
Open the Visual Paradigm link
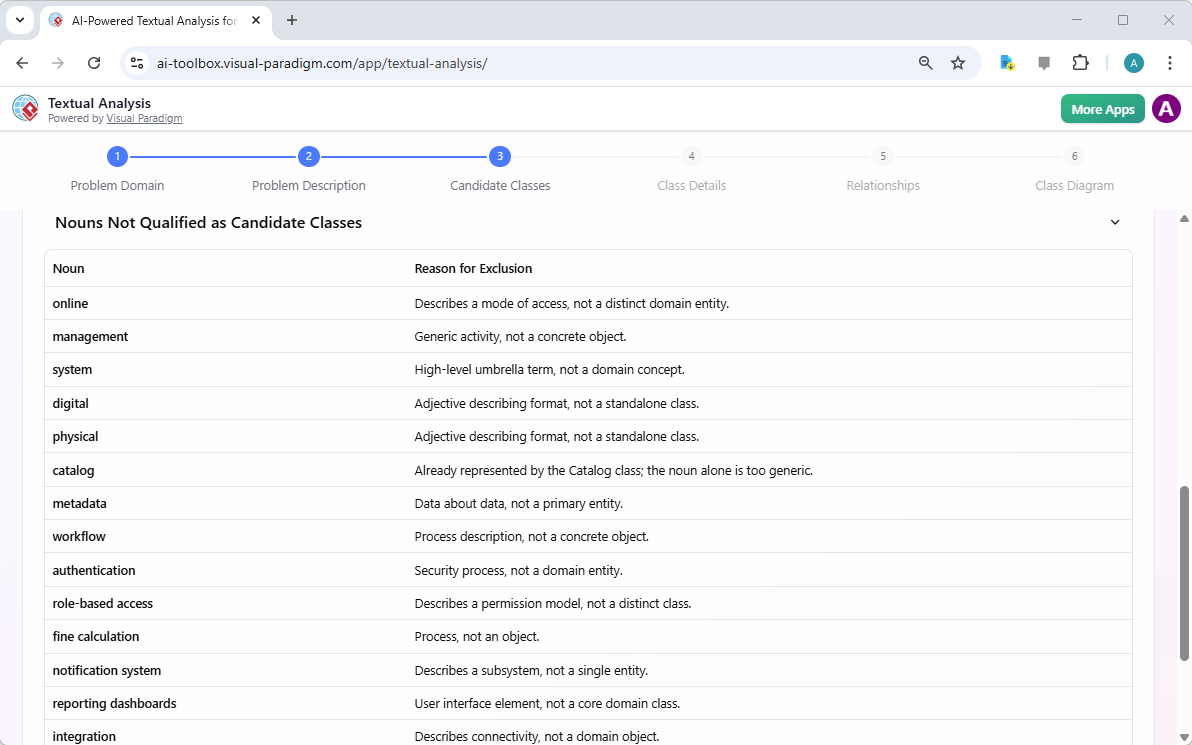point(144,117)
